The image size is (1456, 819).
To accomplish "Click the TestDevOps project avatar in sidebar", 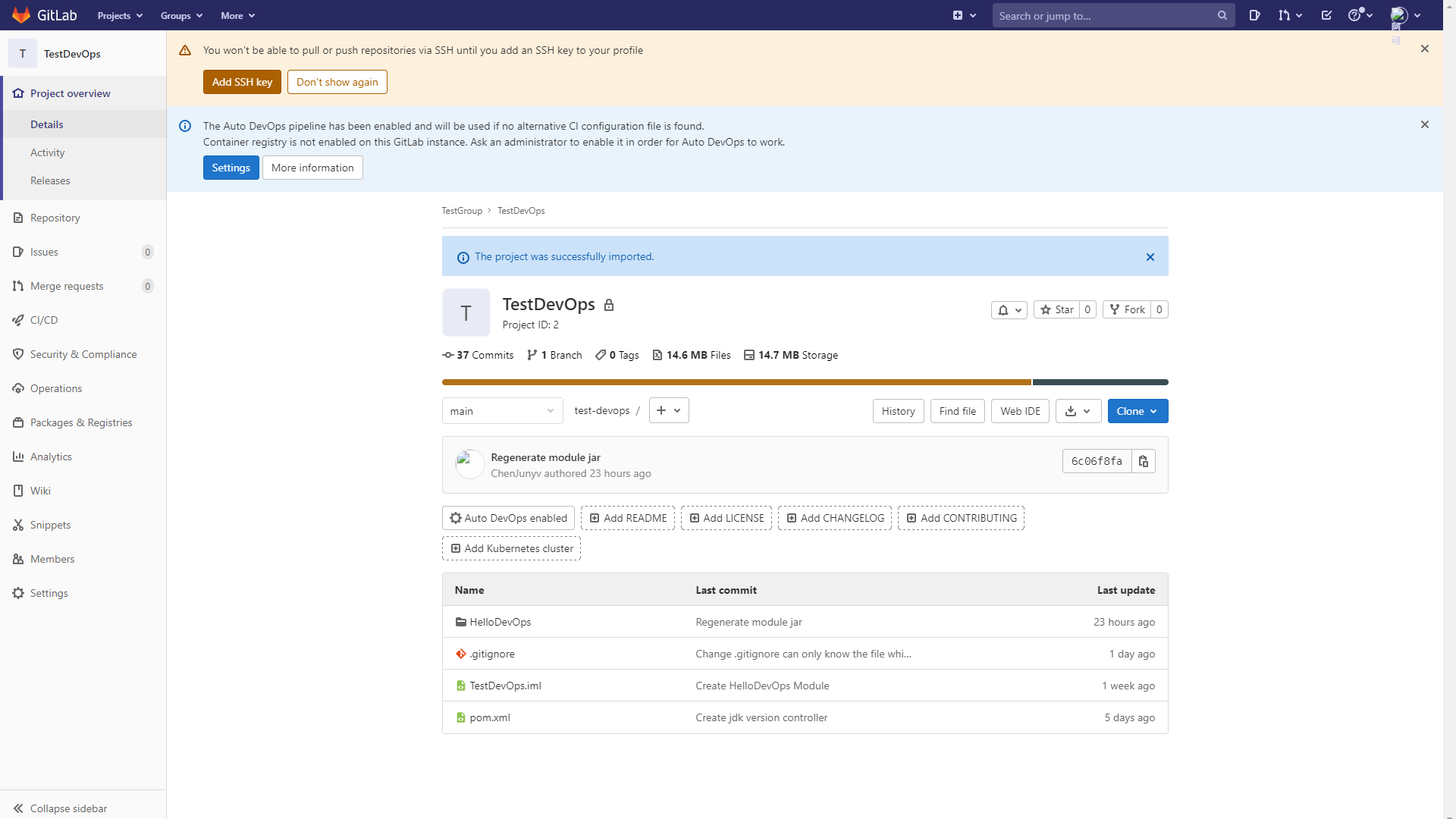I will (23, 54).
